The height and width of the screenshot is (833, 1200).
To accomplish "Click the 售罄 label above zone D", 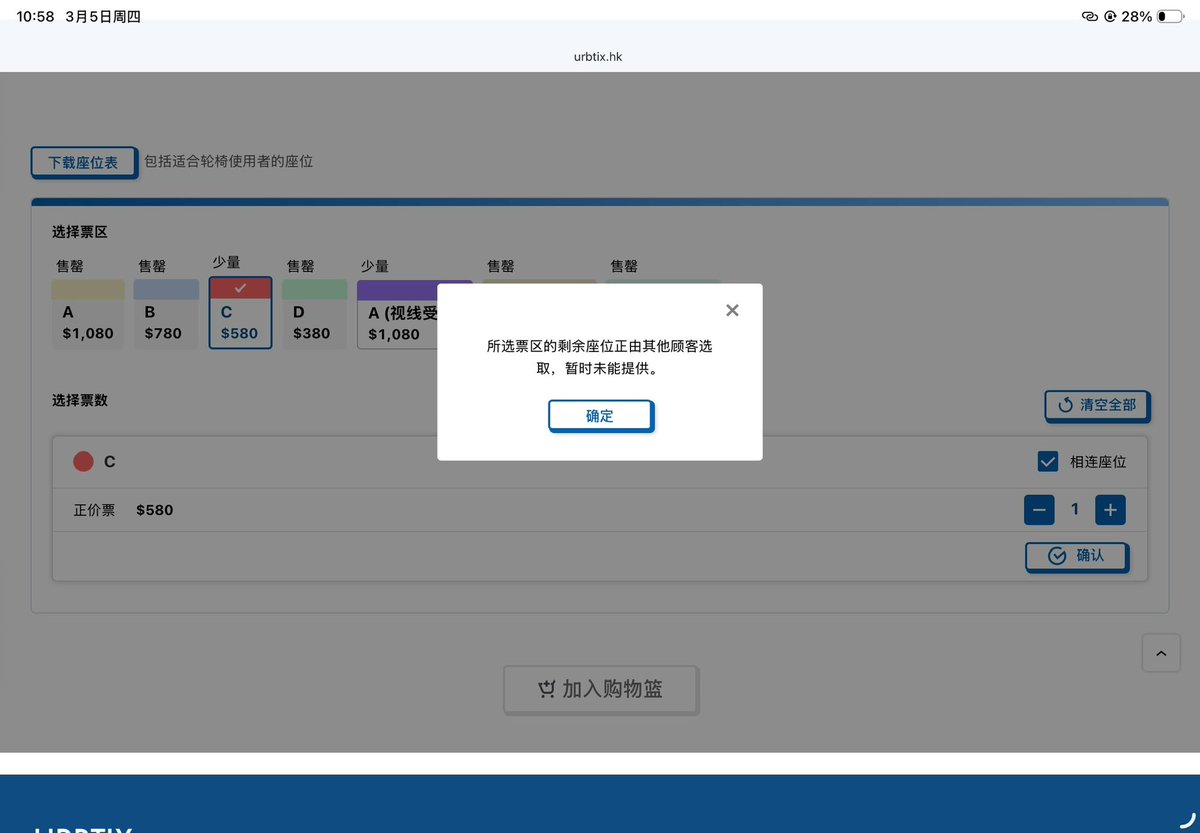I will [301, 266].
